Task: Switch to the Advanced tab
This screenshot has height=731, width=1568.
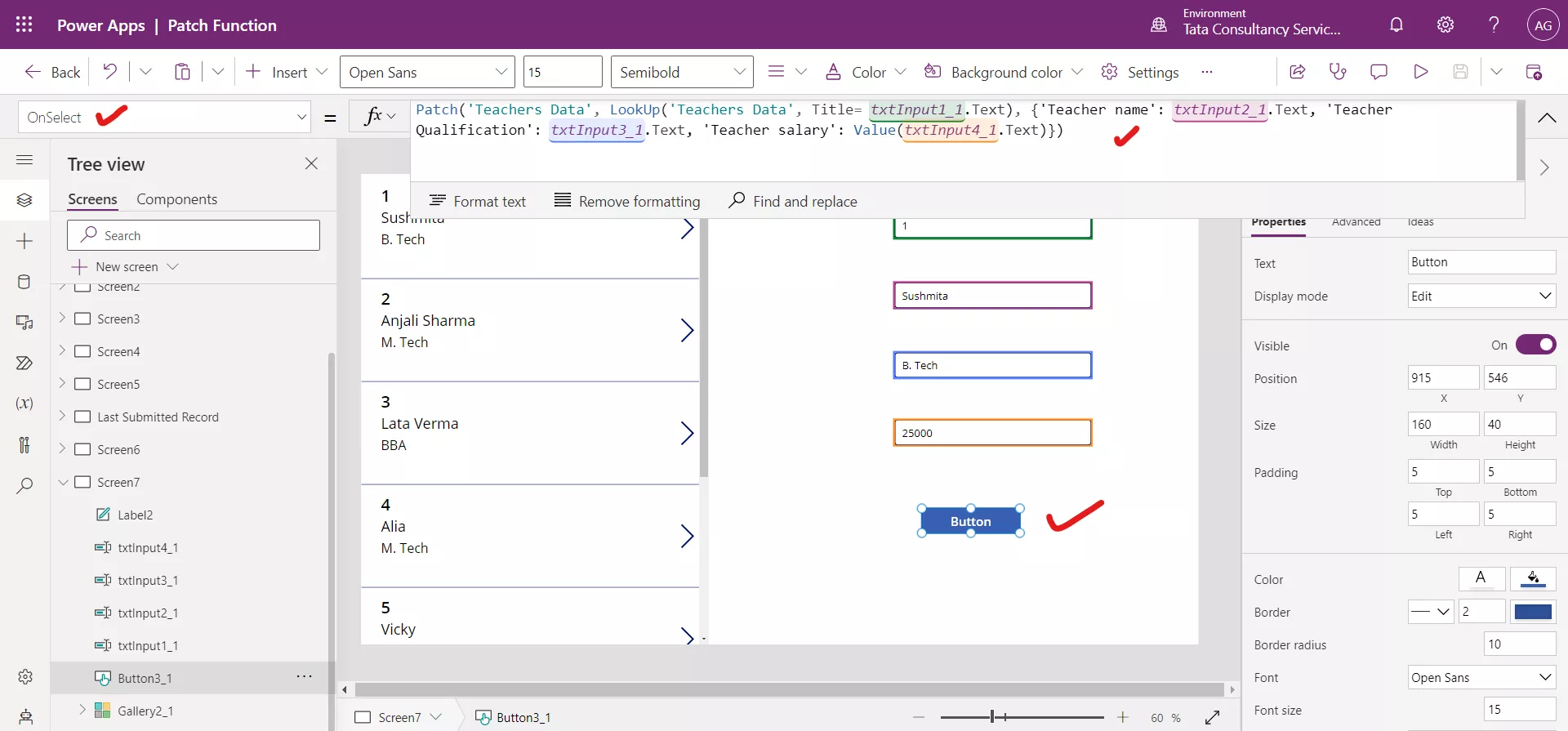Action: coord(1356,221)
